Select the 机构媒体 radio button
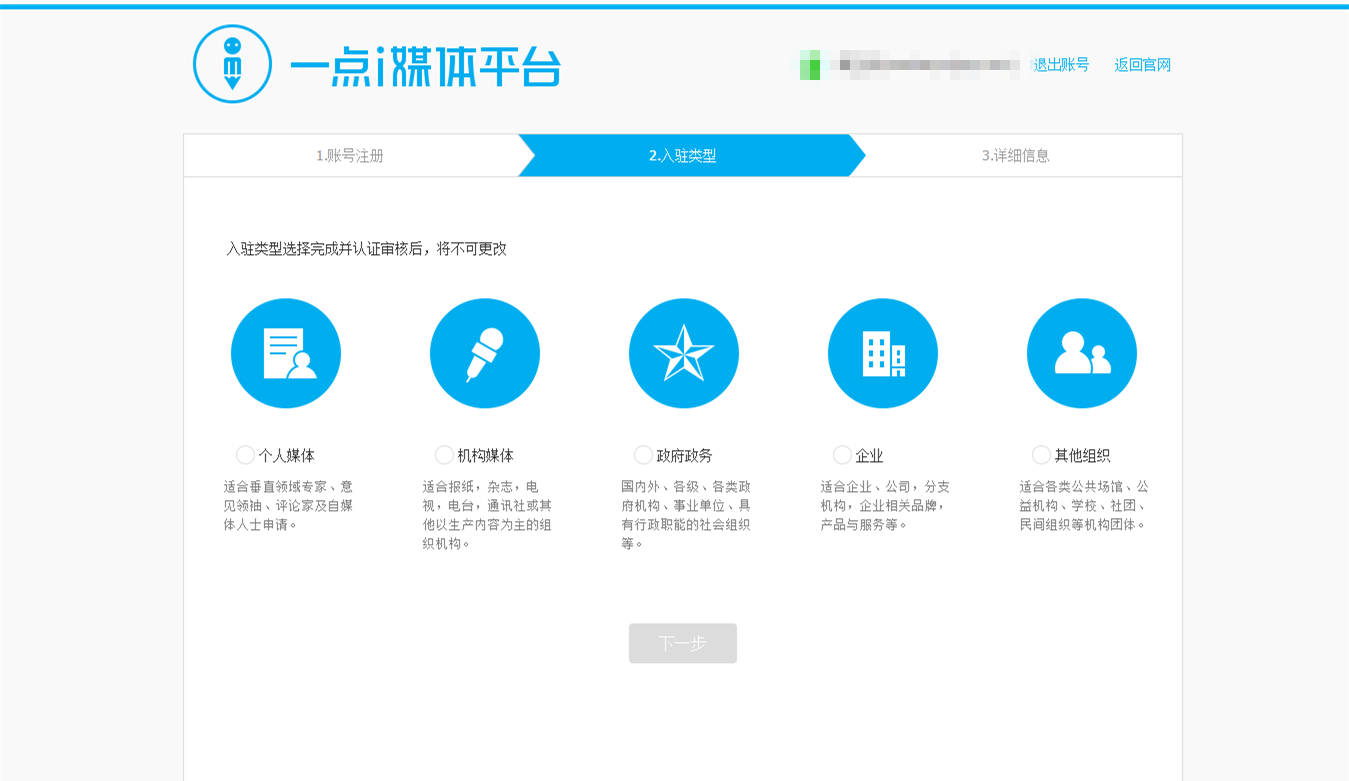This screenshot has width=1349, height=781. (x=443, y=454)
